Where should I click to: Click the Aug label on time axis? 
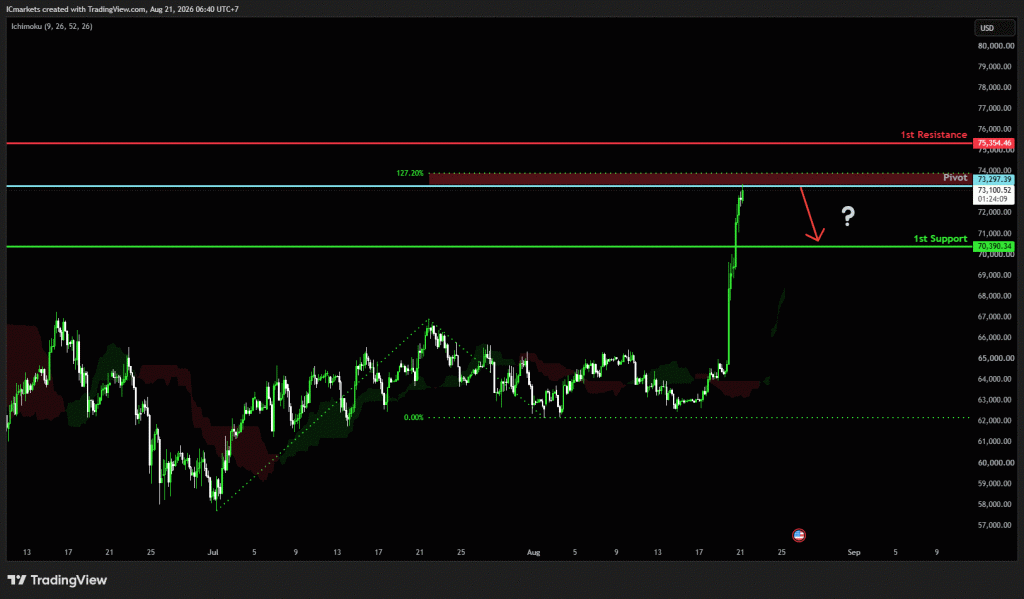[x=534, y=553]
